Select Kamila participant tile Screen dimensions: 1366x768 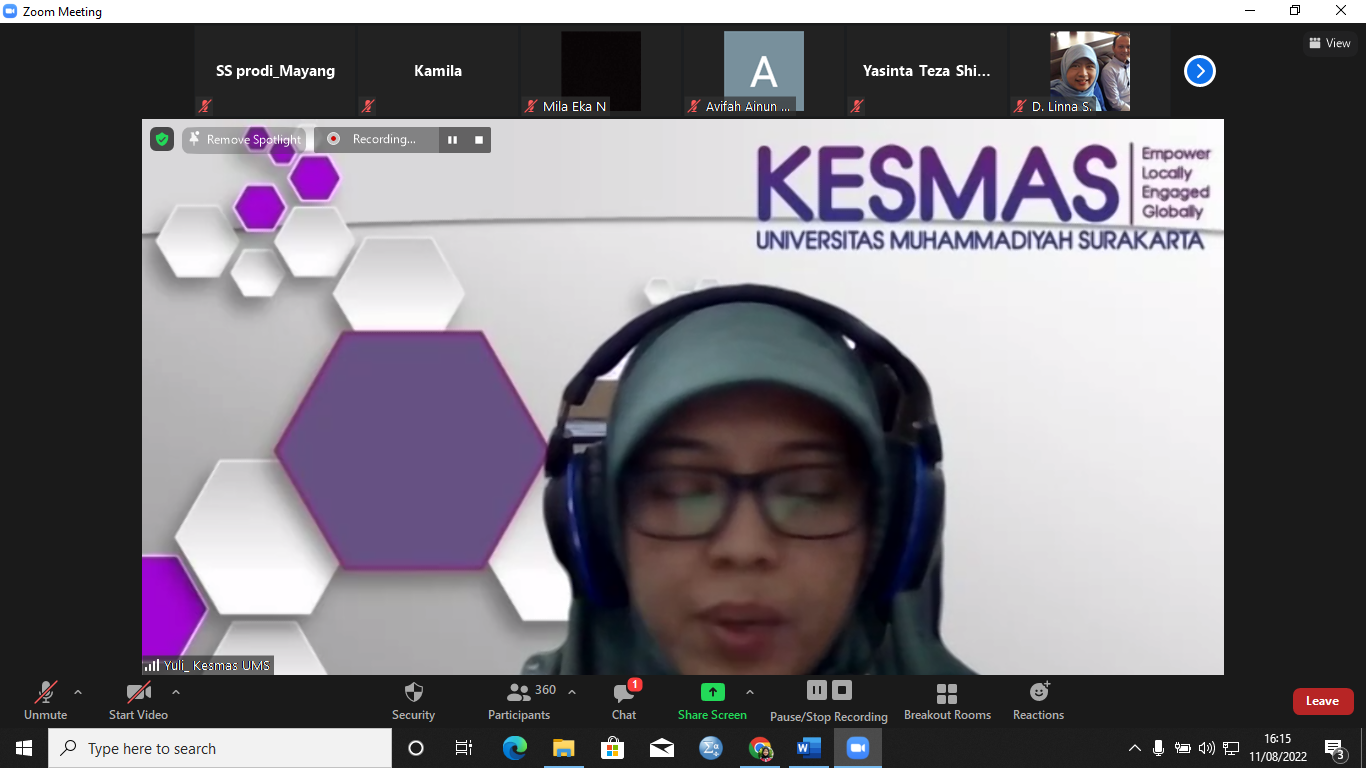438,71
